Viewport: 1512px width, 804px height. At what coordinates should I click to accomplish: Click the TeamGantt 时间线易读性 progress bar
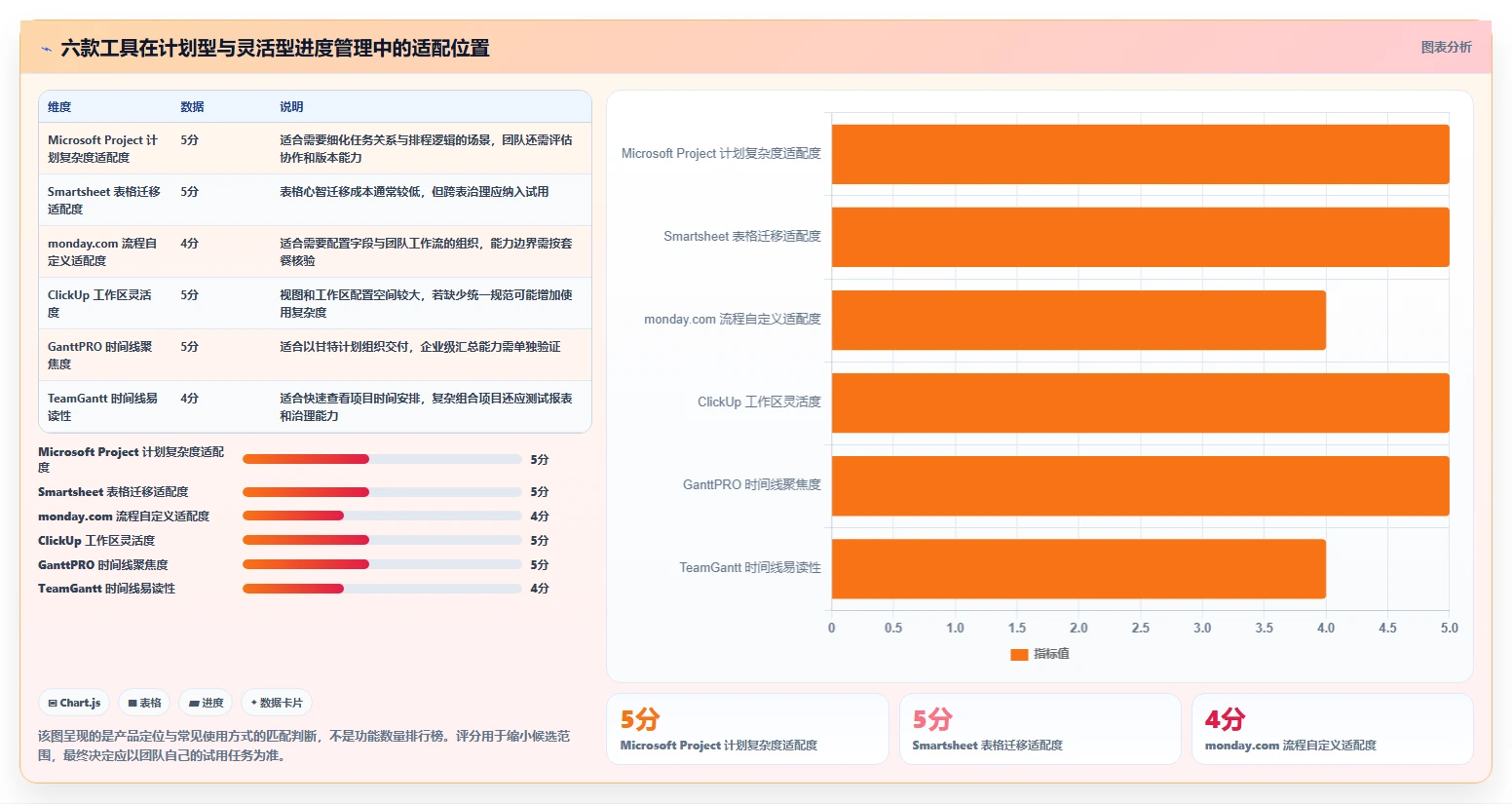click(382, 589)
